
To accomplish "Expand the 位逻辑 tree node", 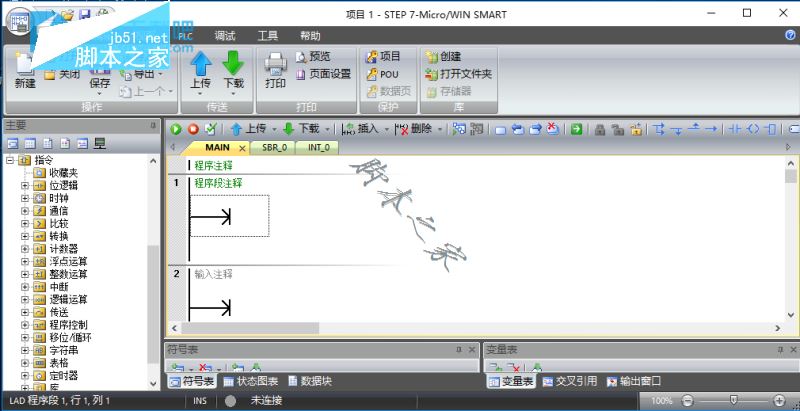I will pyautogui.click(x=24, y=186).
